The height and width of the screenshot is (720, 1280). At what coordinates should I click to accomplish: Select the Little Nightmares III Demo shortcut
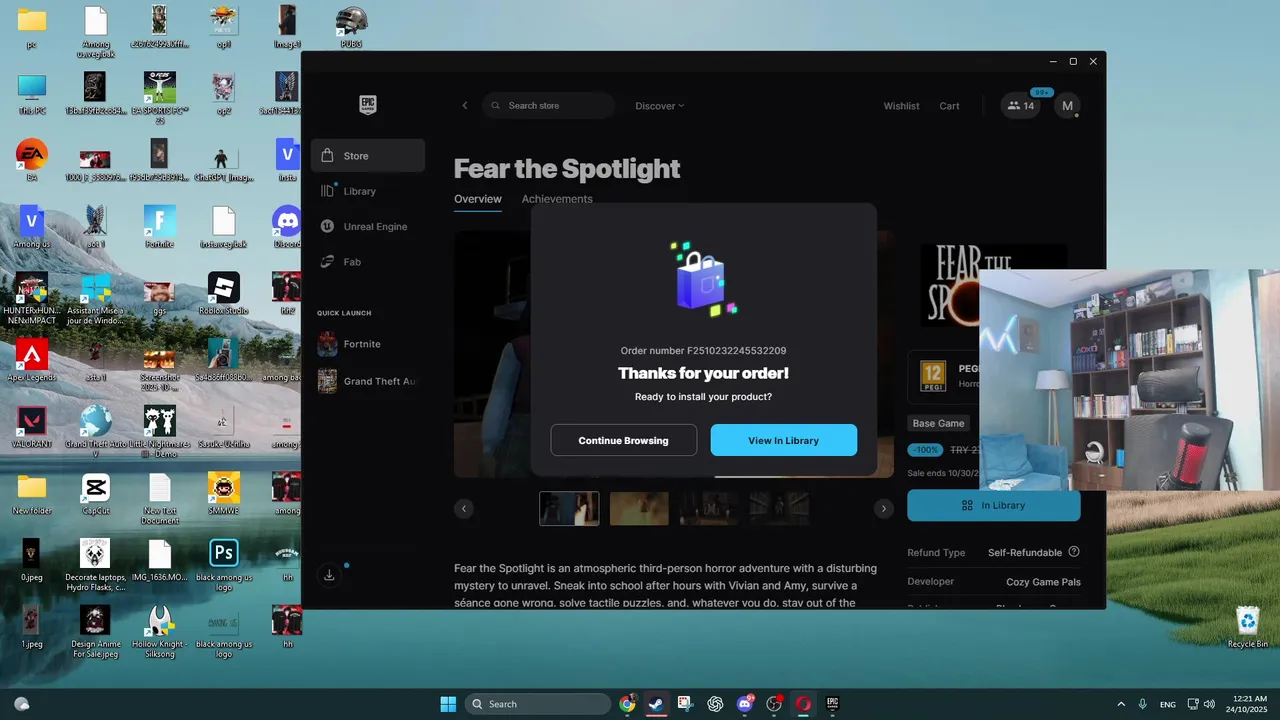[159, 432]
